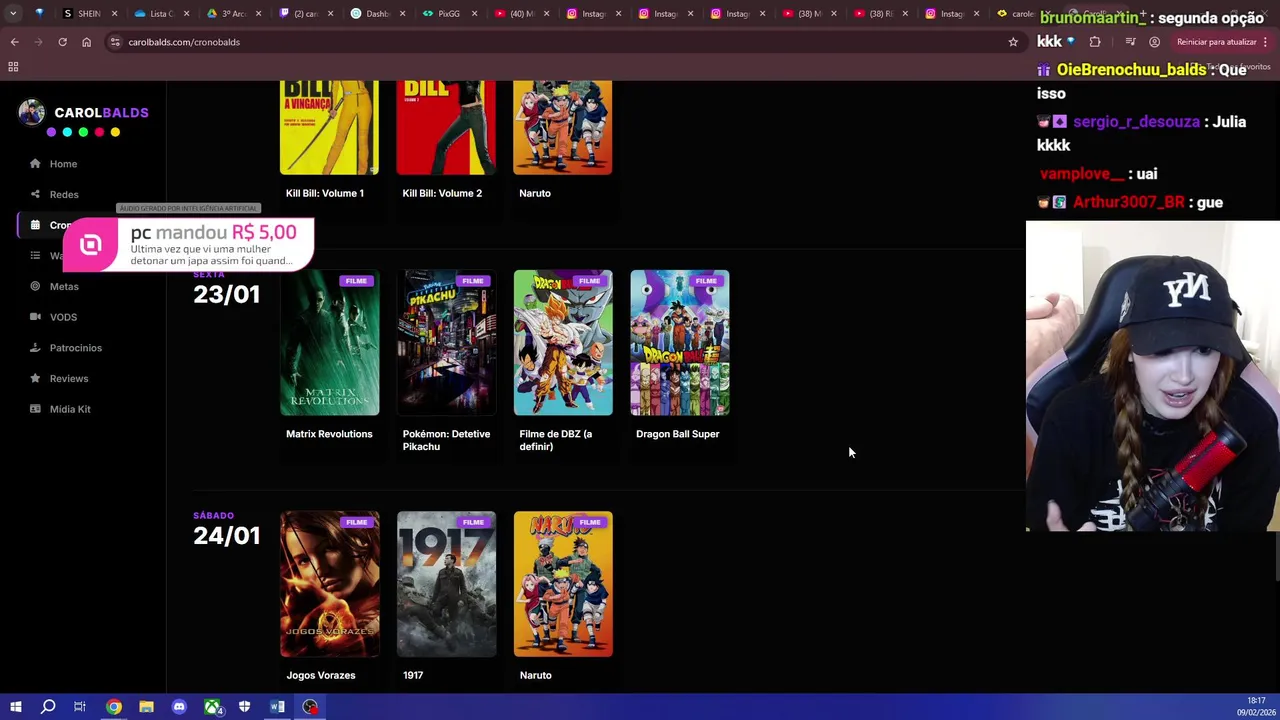The image size is (1280, 720).
Task: Click the Dragon Ball Super title
Action: [678, 434]
